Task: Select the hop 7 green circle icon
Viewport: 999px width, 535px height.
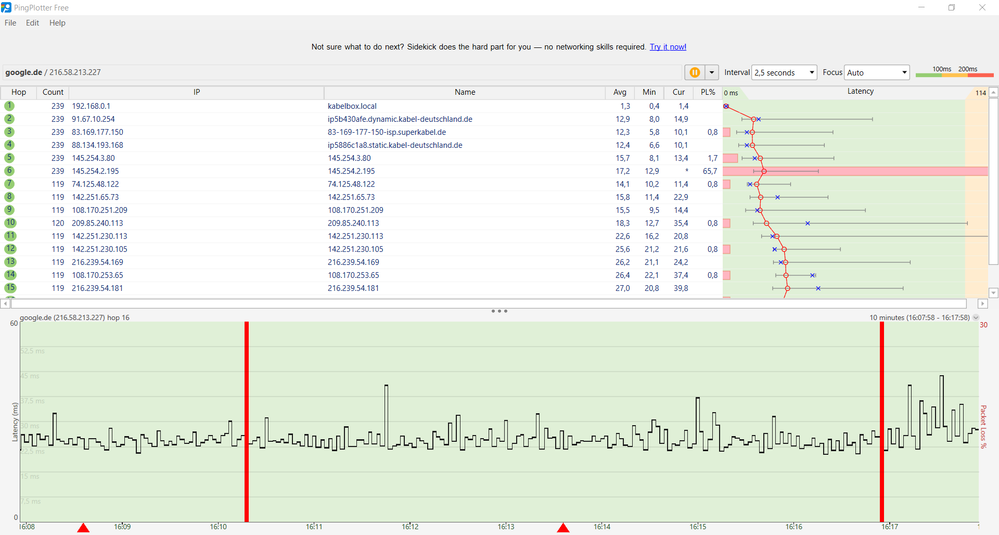Action: pos(9,184)
